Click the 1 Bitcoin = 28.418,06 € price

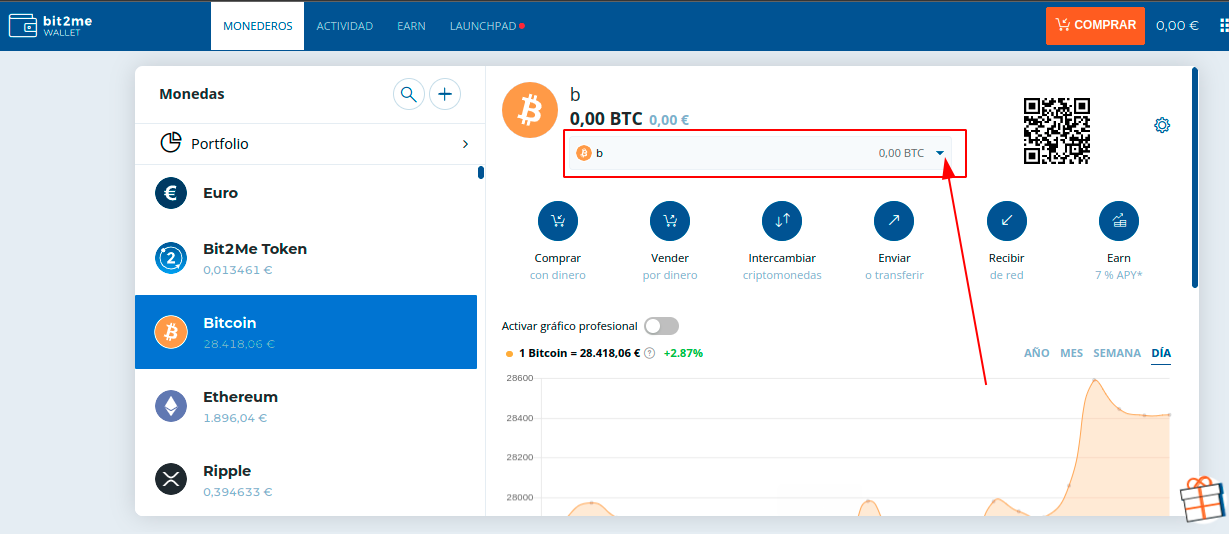pyautogui.click(x=579, y=353)
